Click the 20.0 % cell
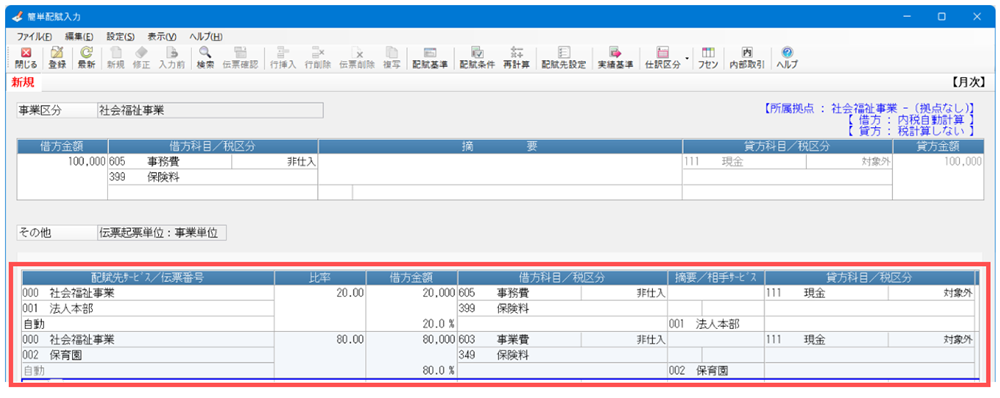This screenshot has width=1000, height=398. (x=411, y=324)
